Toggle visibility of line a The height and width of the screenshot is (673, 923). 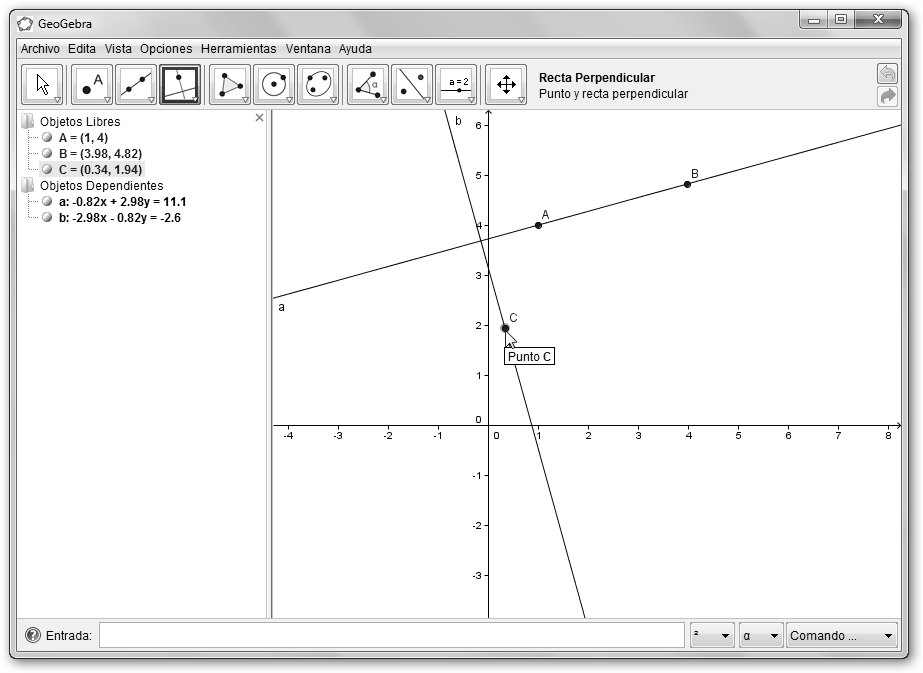point(47,202)
